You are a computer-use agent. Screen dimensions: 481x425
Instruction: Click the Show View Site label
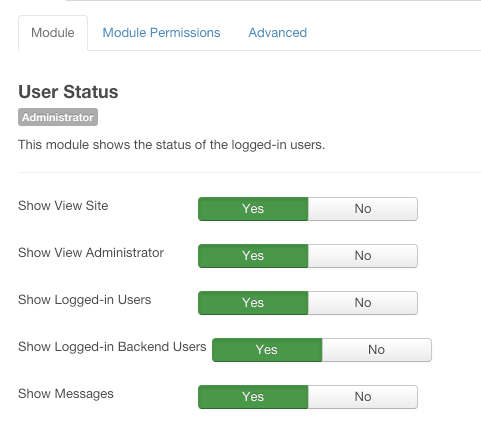click(63, 206)
